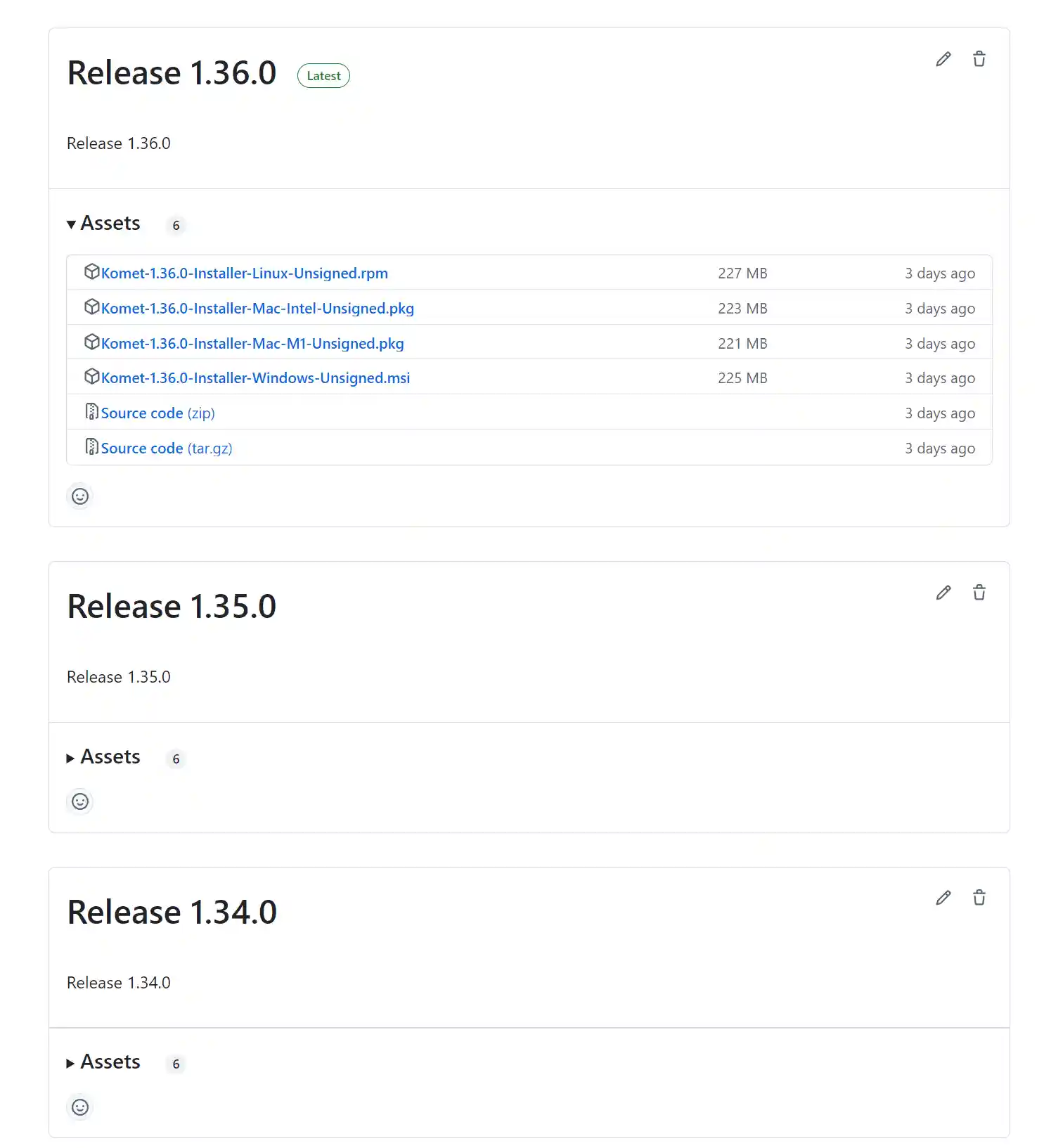Viewport: 1044px width, 1148px height.
Task: Click the trash icon for Release 1.35.0
Action: tap(979, 593)
